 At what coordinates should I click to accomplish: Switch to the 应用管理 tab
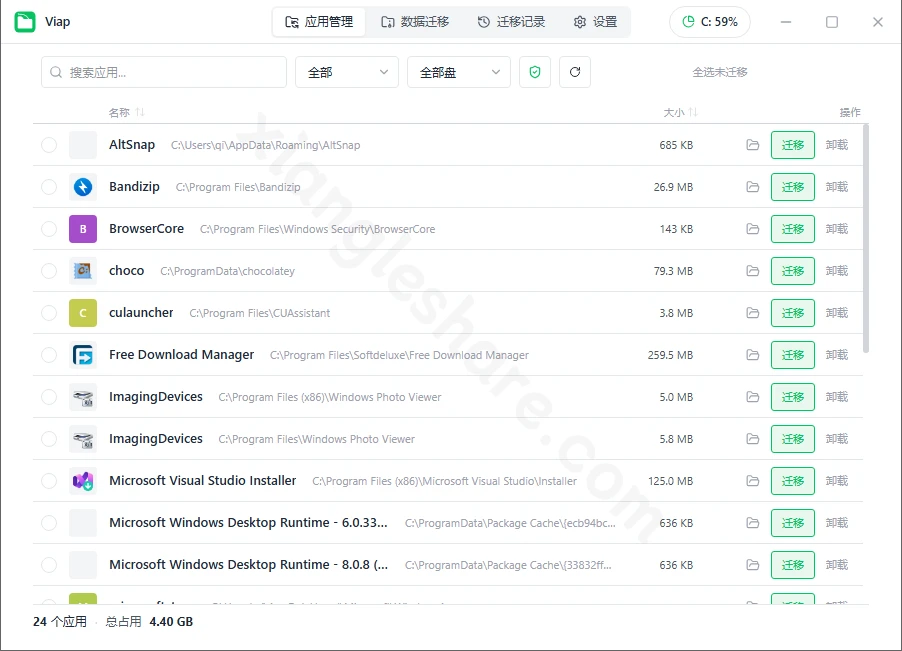[319, 22]
